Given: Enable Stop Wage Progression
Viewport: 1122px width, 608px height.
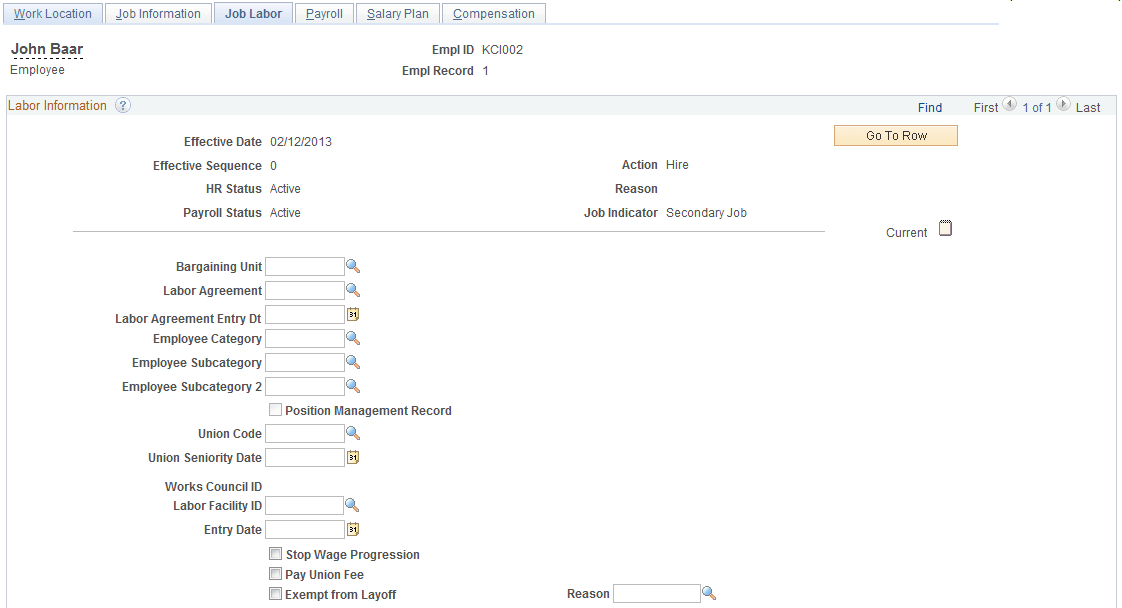Looking at the screenshot, I should pos(276,554).
